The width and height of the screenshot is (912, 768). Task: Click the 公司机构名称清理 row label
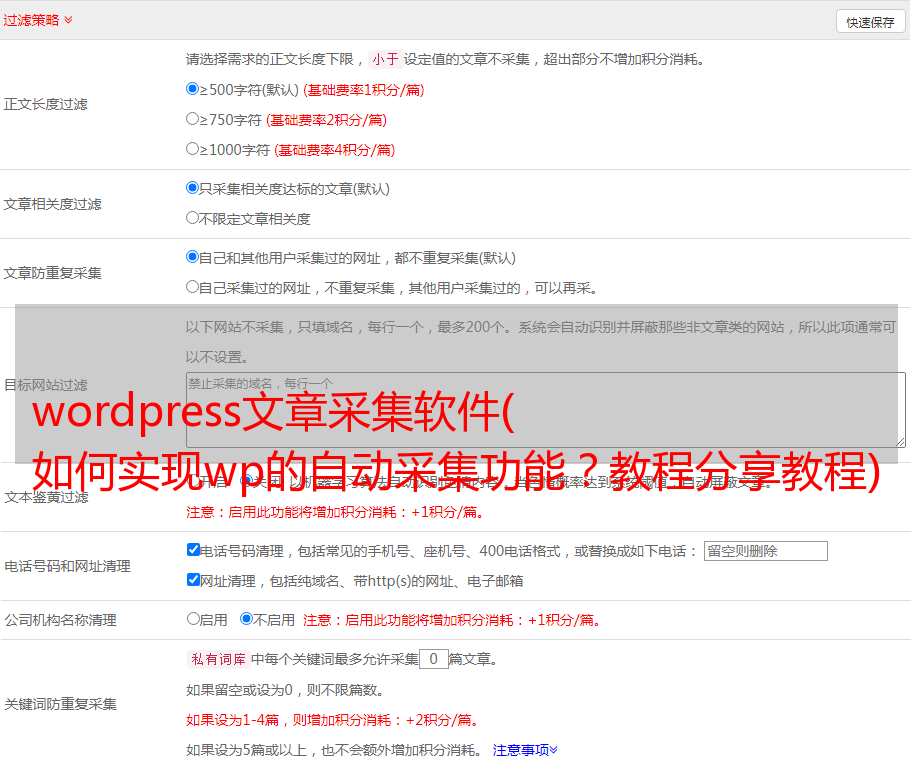(x=60, y=620)
